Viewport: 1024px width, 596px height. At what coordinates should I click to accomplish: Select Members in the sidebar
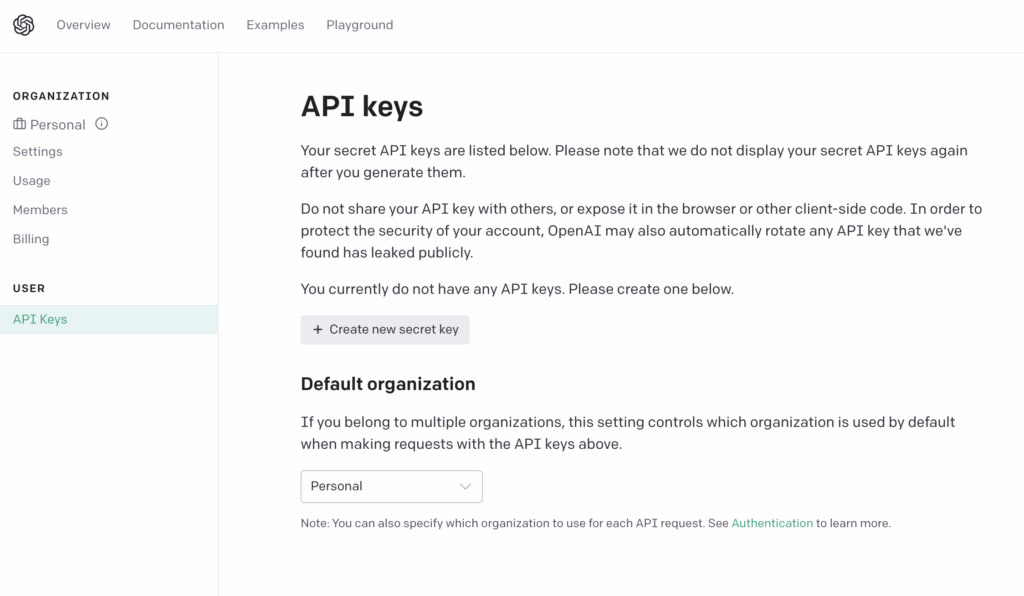40,210
